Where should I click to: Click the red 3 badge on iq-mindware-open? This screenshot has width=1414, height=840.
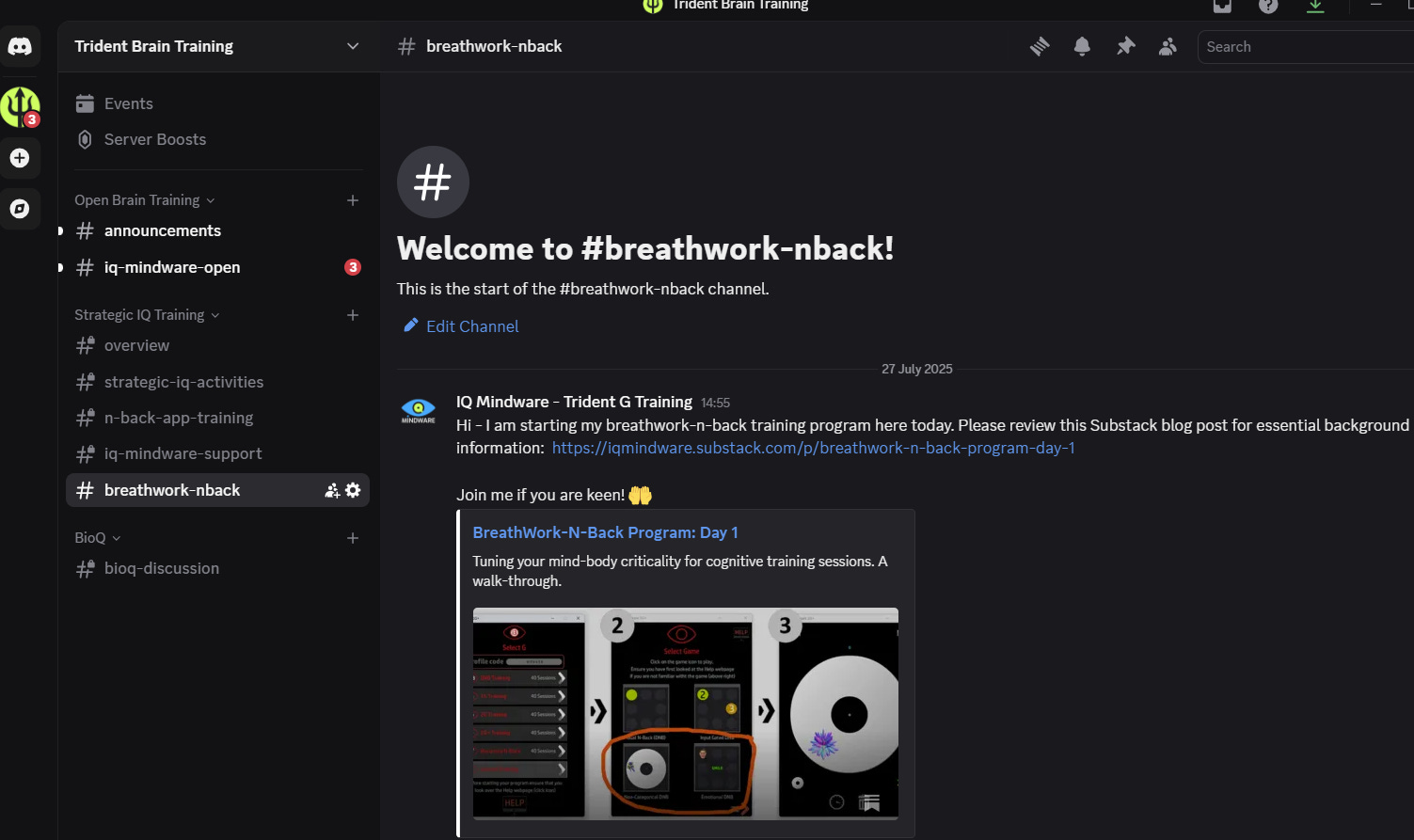353,267
